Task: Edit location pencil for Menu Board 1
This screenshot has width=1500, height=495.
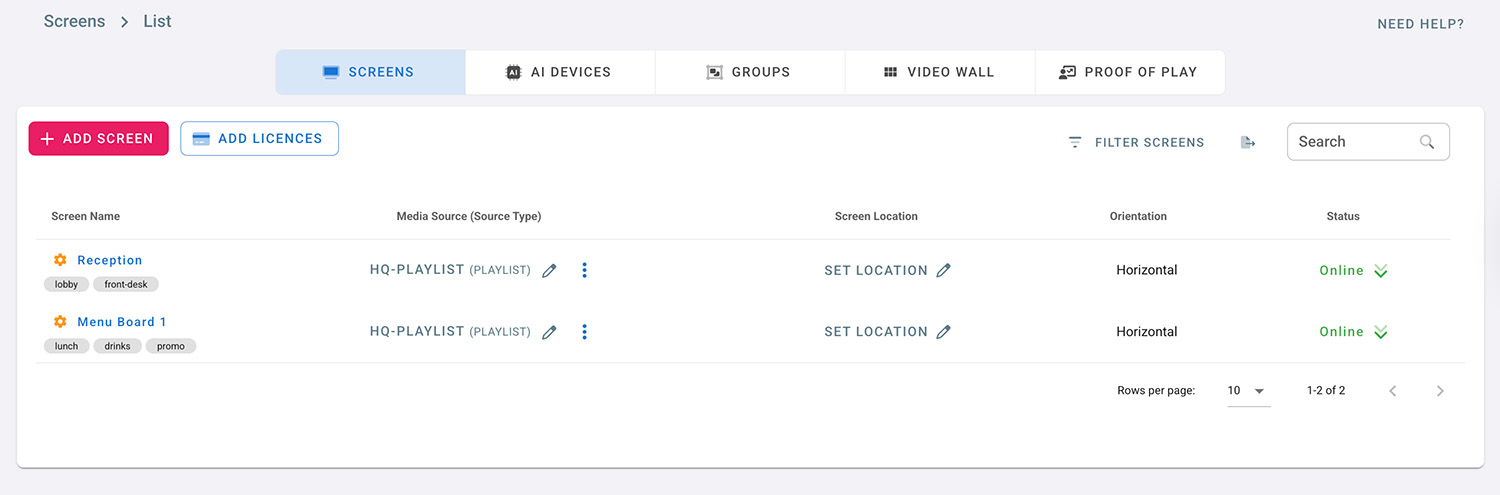Action: [x=944, y=332]
